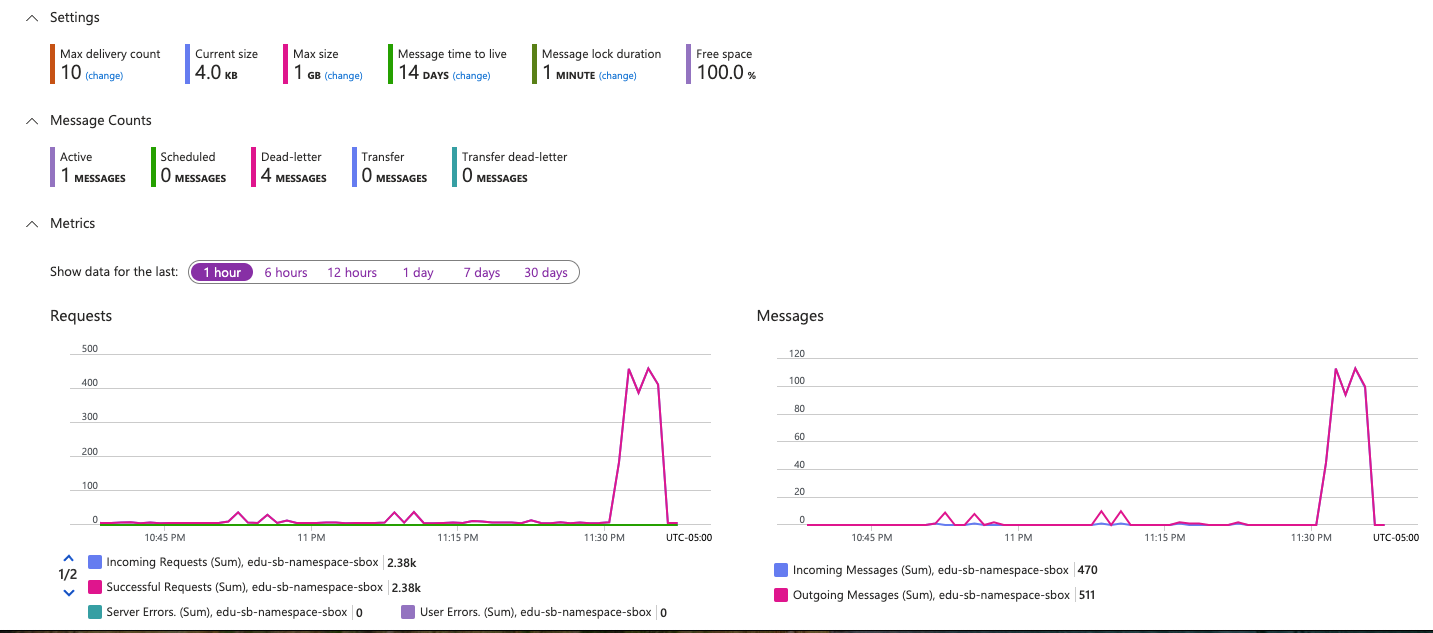The image size is (1433, 633).
Task: Click Incoming Requests legend color swatch
Action: 95,562
